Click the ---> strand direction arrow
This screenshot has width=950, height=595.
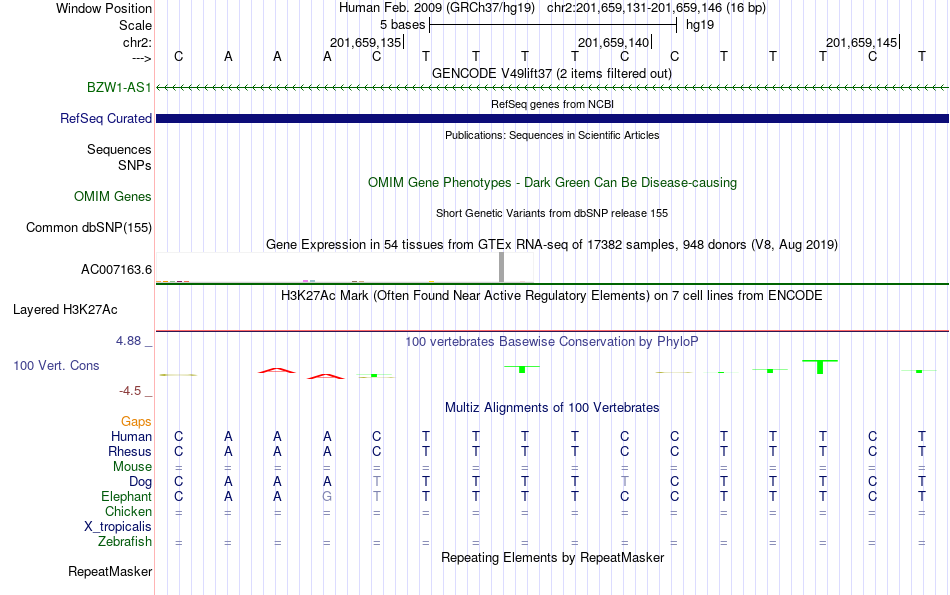141,58
